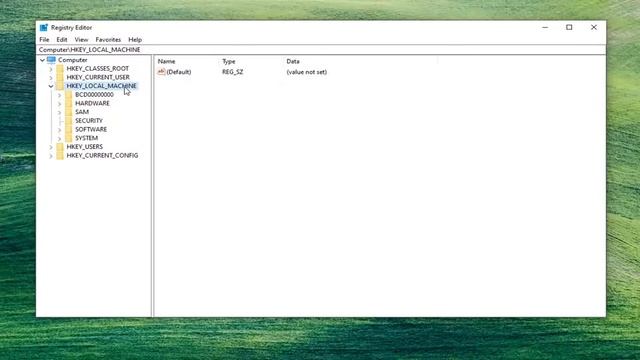Click the REG_SZ type cell
Screen dimensions: 640x360
click(x=233, y=72)
